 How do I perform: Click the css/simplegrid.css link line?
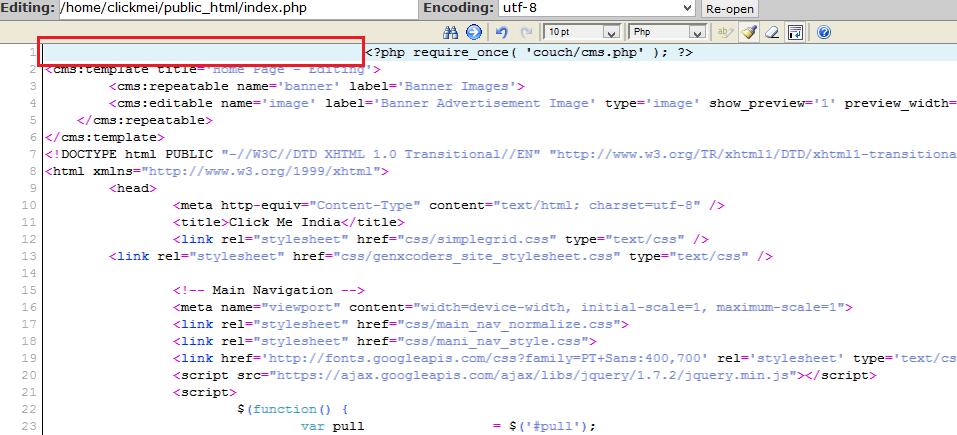click(441, 240)
